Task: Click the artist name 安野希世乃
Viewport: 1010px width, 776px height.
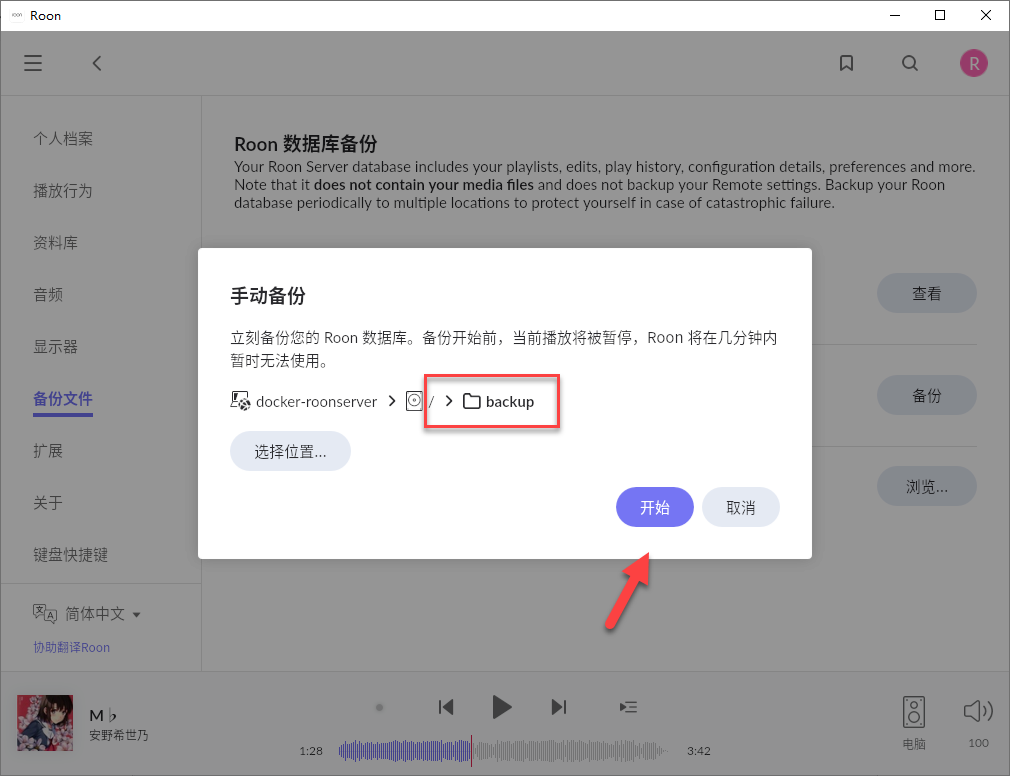Action: click(x=119, y=735)
